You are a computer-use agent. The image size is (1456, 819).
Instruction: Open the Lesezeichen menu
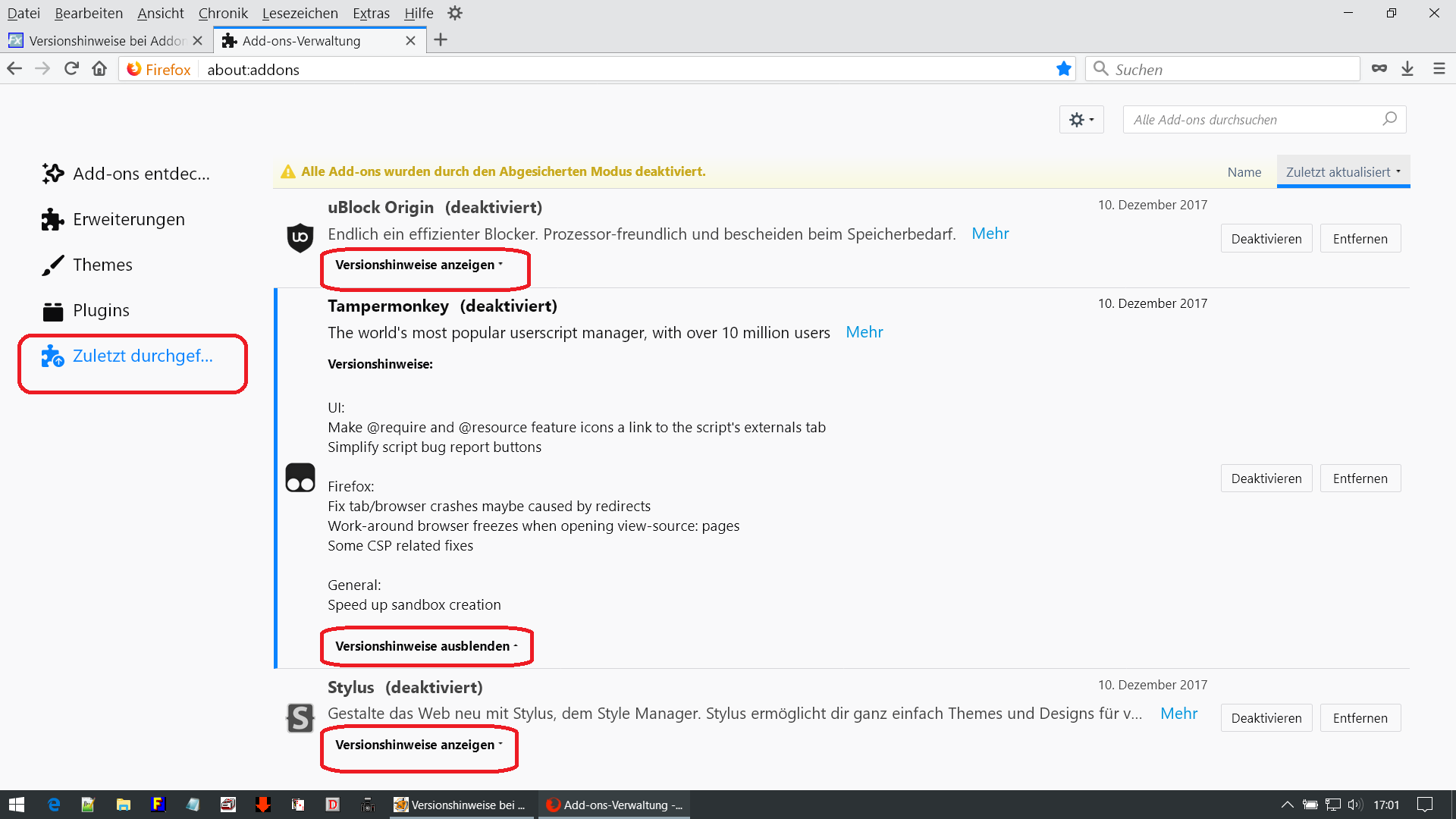300,13
